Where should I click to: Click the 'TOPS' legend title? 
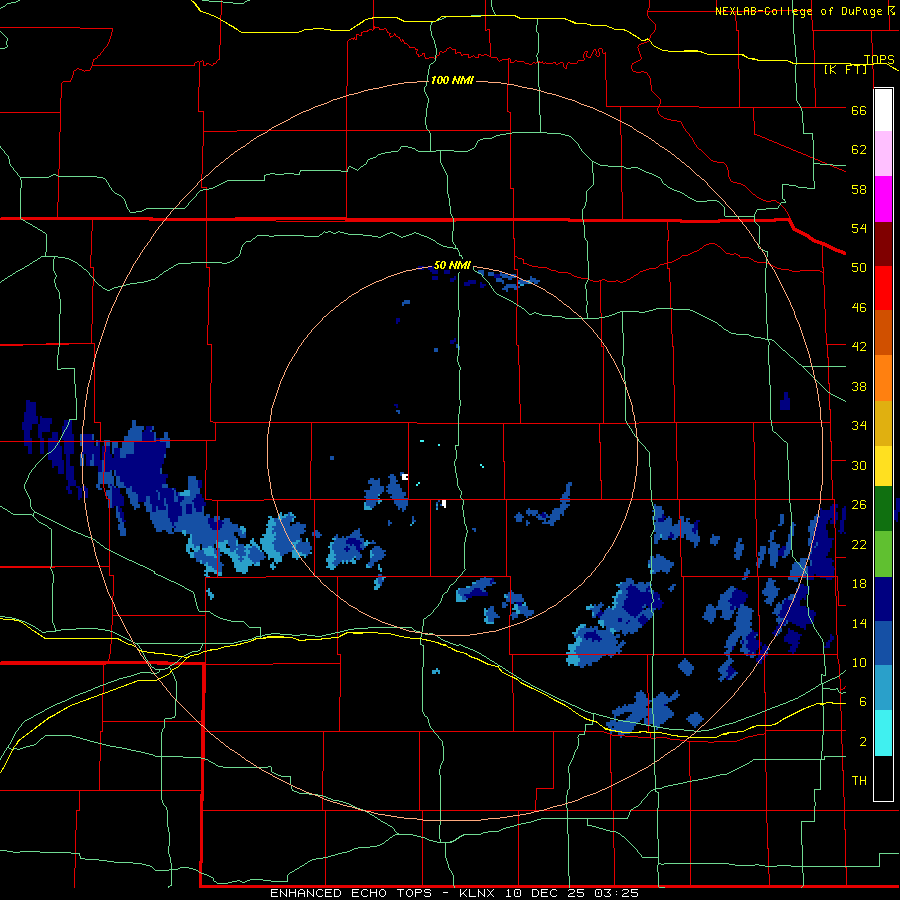click(879, 60)
